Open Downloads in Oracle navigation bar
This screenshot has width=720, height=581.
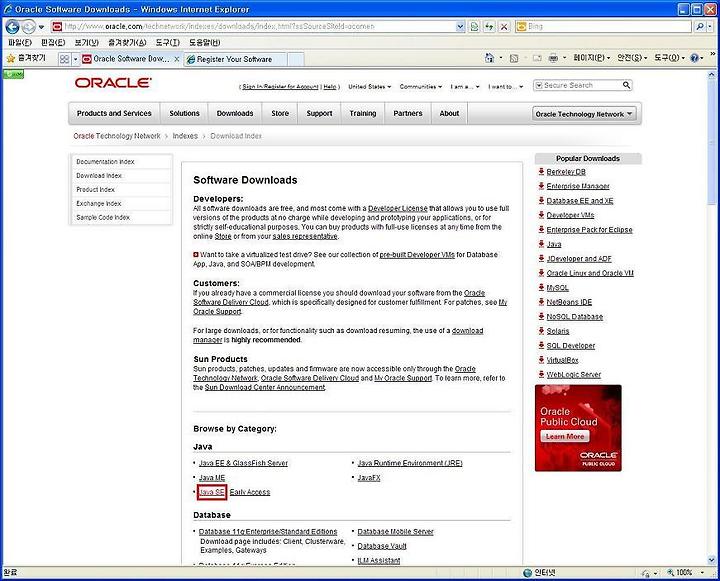coord(235,113)
